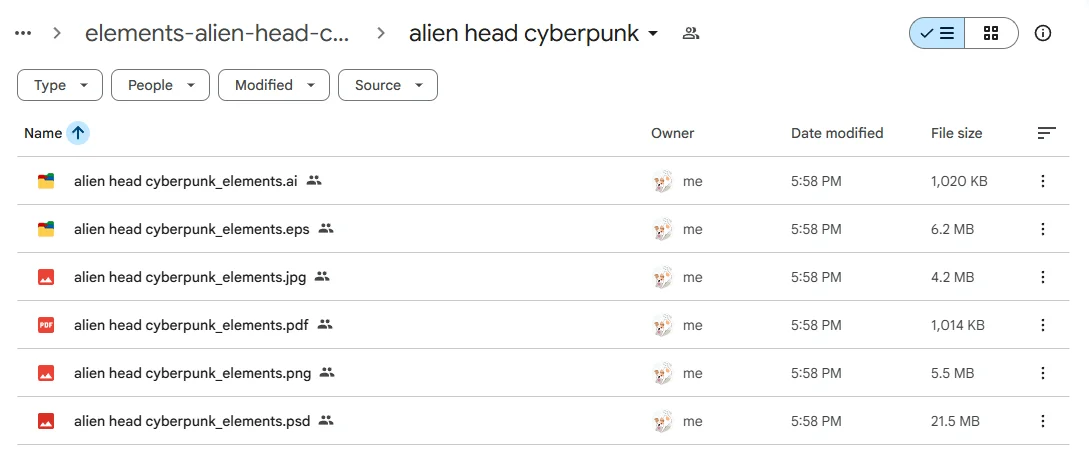Open the sort options icon
1089x469 pixels.
(x=1046, y=133)
